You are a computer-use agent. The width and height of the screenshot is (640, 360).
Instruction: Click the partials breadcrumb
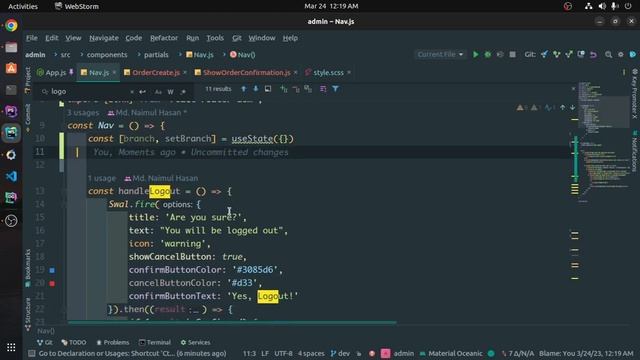(x=156, y=54)
